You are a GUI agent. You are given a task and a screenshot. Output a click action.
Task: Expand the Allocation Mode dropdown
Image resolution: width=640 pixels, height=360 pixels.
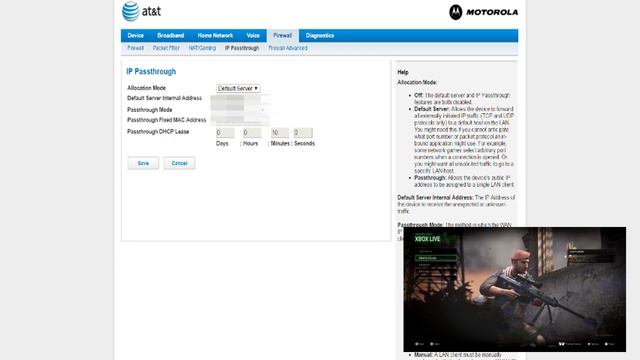(238, 88)
